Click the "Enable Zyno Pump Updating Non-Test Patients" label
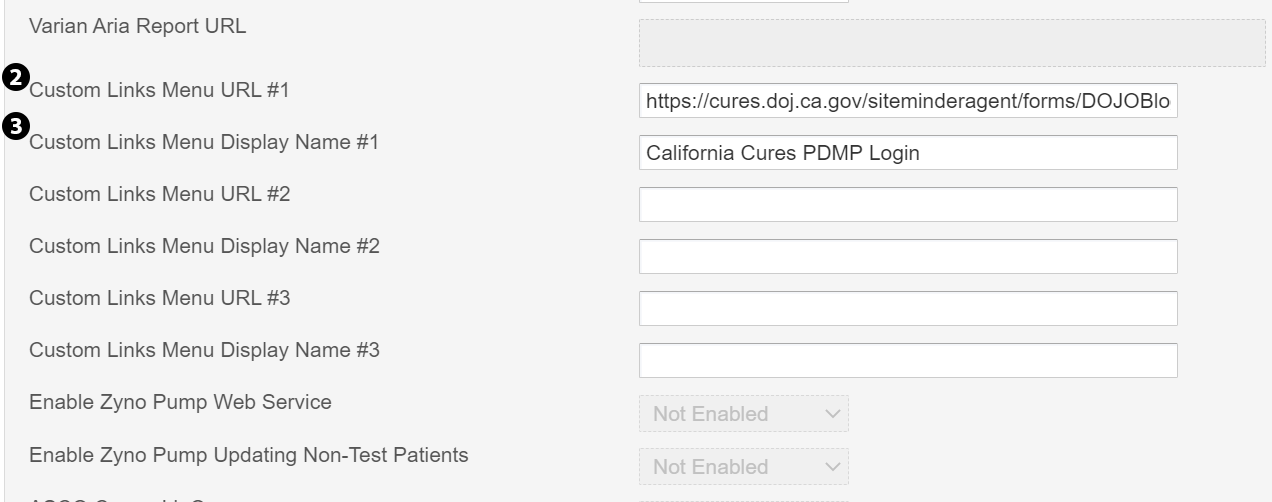 (x=248, y=455)
